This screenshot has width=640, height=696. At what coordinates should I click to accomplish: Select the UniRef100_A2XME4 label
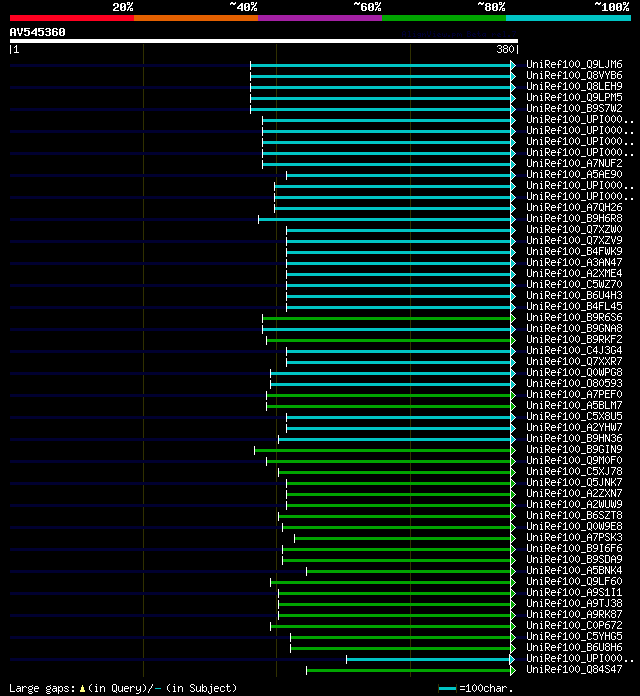574,273
